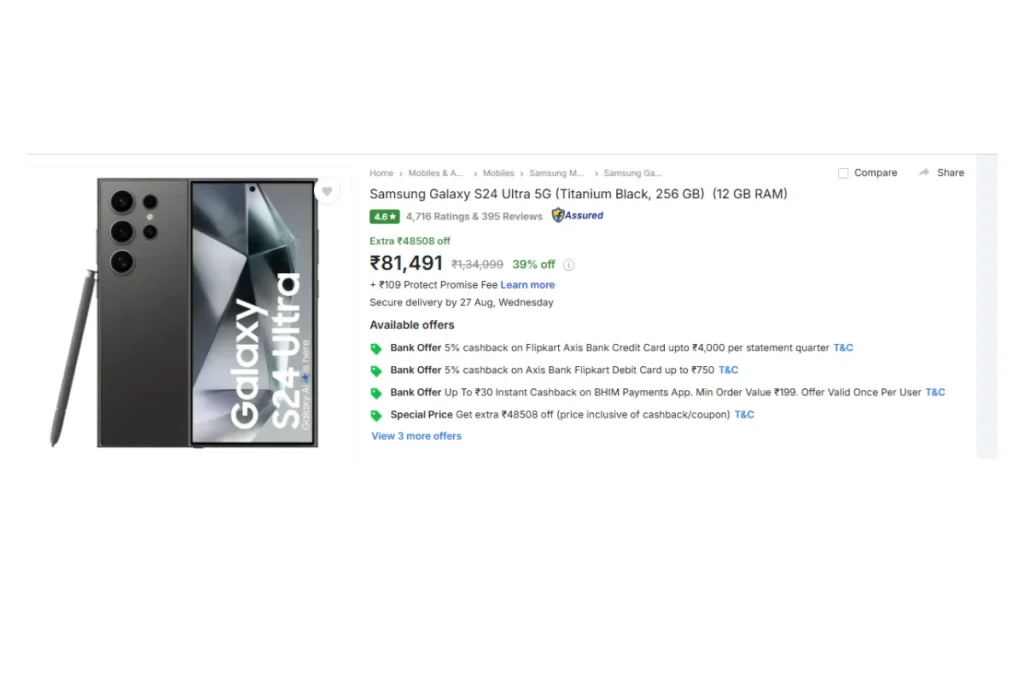This screenshot has height=683, width=1024.
Task: Open T&C for BHIM Payments offer
Action: [x=935, y=392]
